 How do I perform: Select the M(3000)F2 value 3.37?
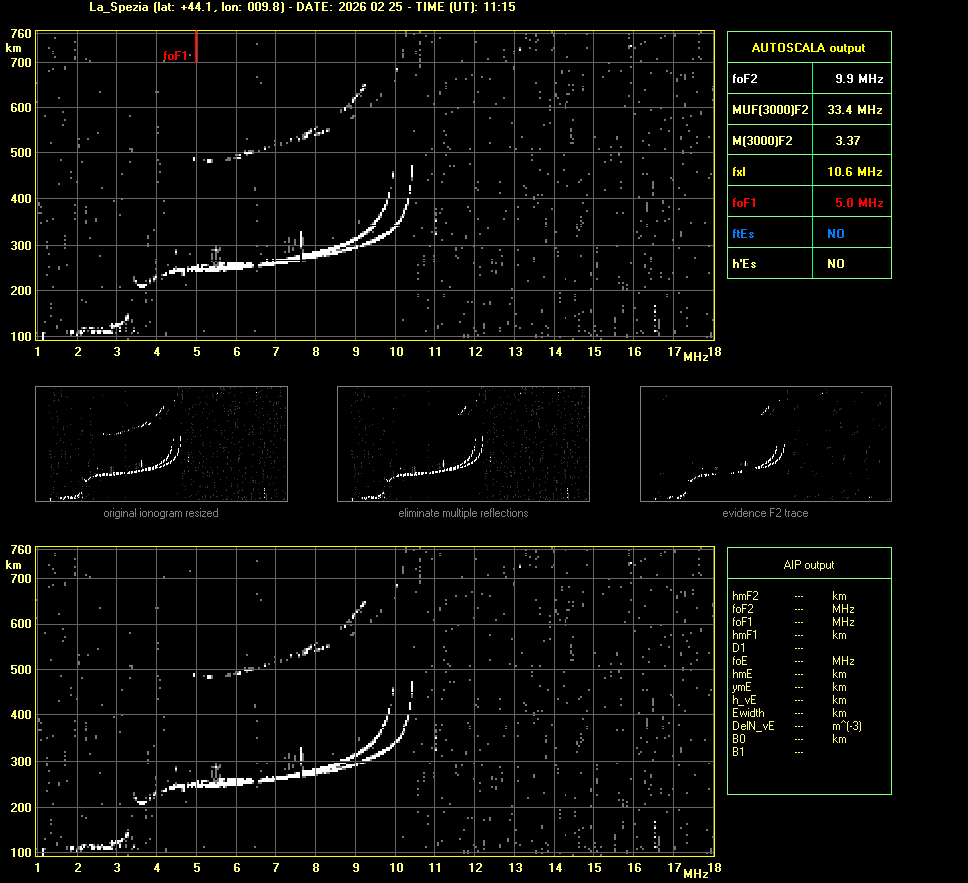(848, 141)
